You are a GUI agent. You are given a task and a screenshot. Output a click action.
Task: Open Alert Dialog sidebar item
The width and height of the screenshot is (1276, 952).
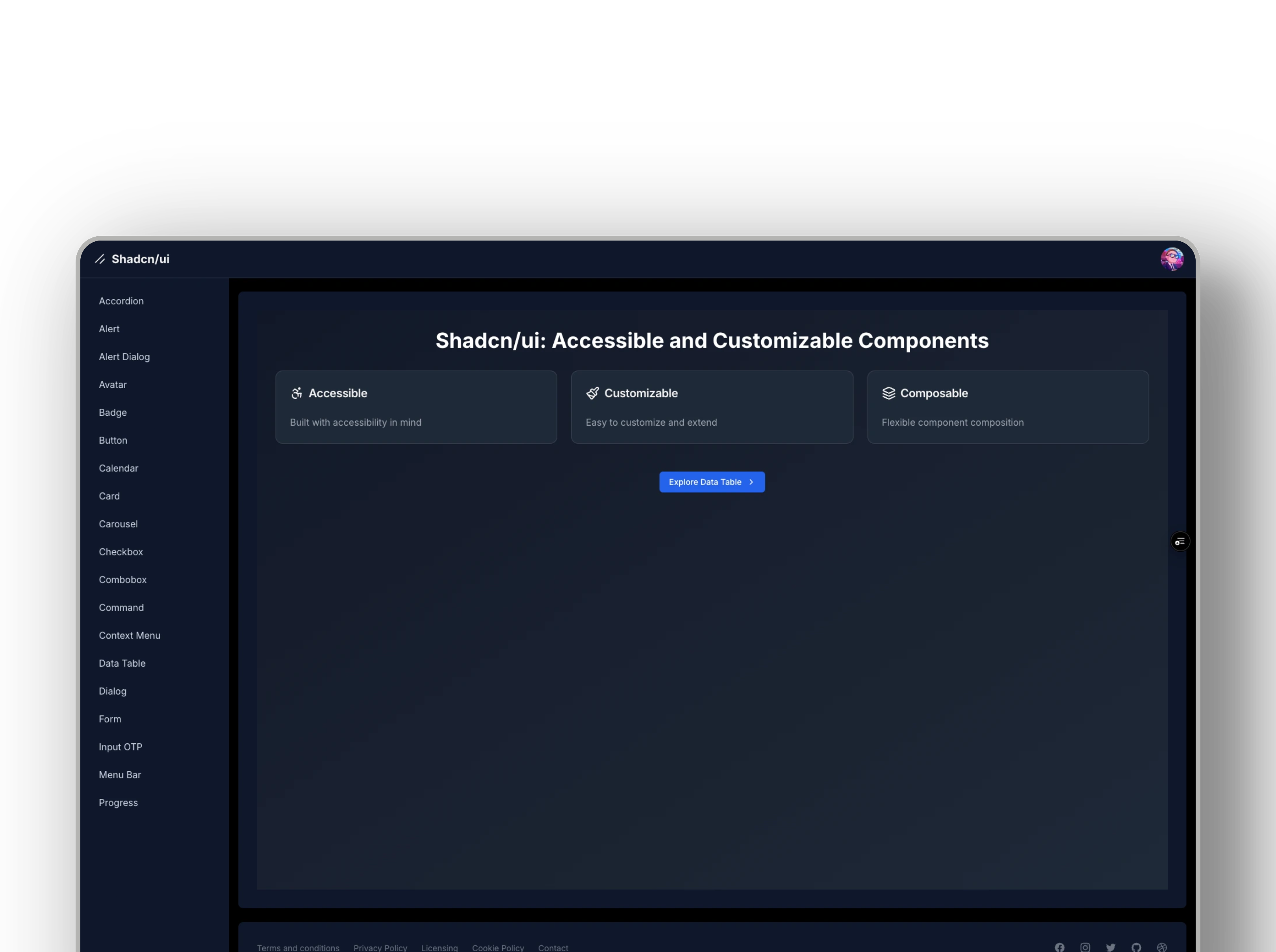pyautogui.click(x=124, y=357)
